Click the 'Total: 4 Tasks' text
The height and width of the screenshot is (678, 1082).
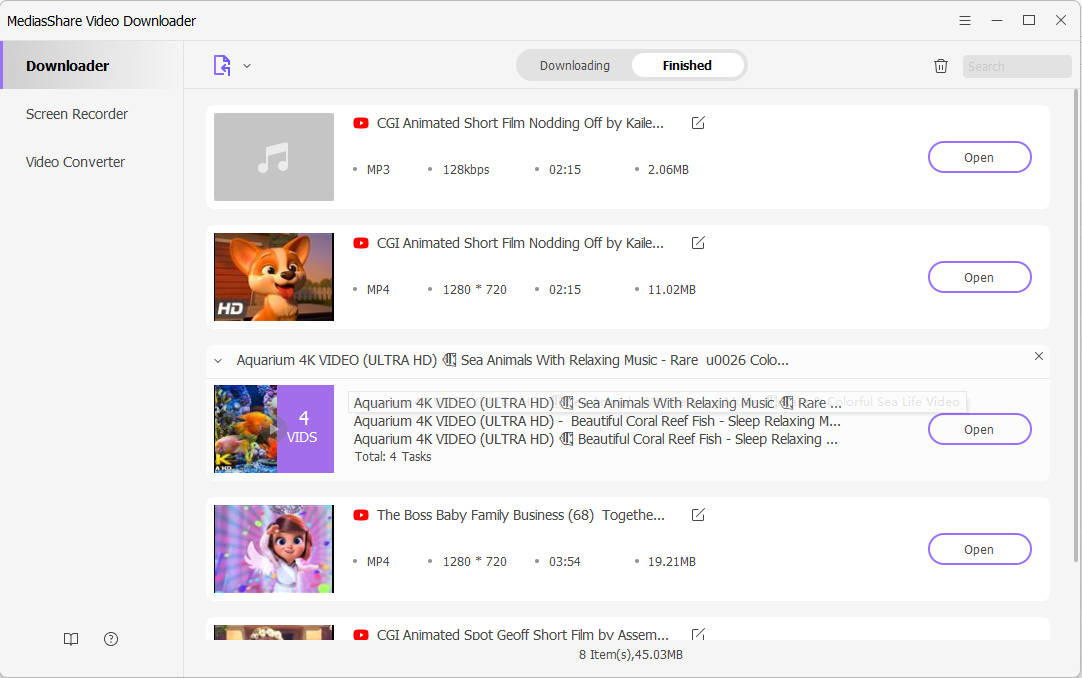pos(393,457)
